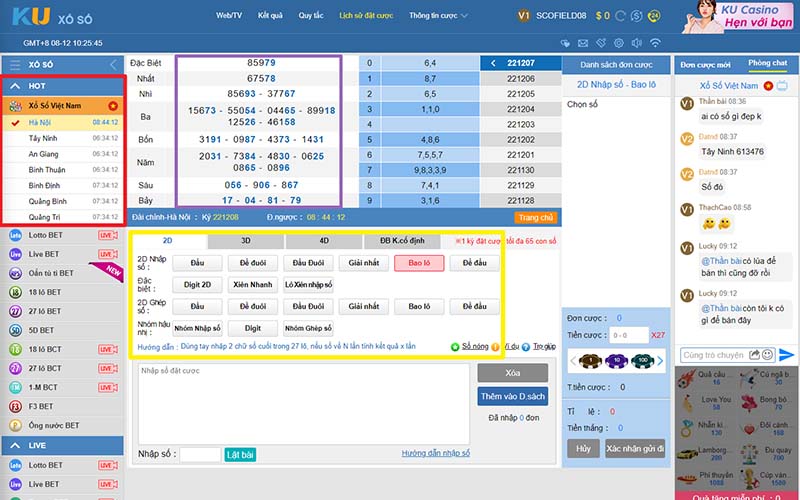Open Lịch sử đặt cược menu item

[x=366, y=16]
